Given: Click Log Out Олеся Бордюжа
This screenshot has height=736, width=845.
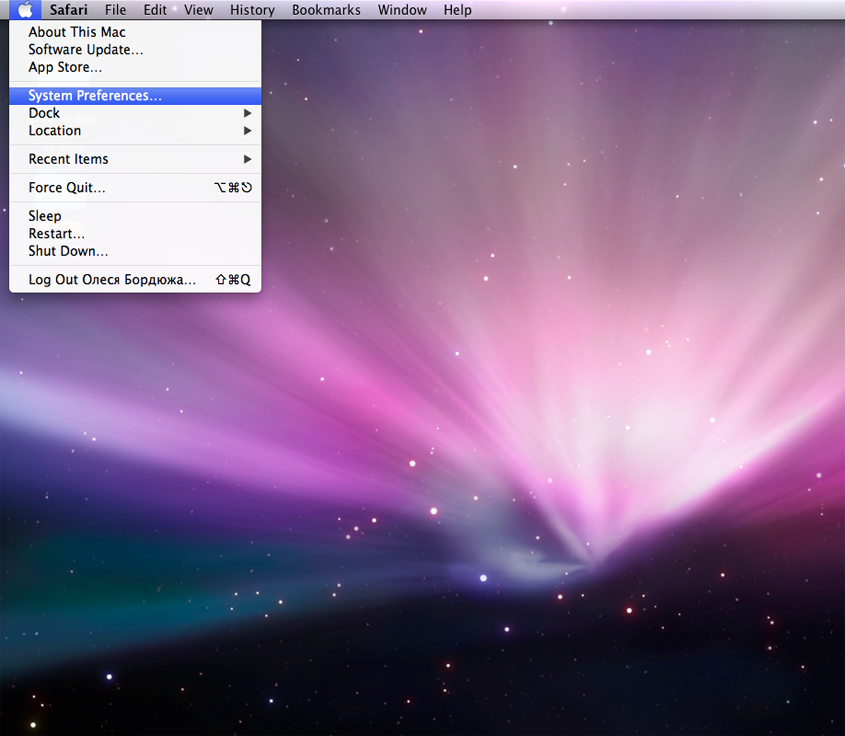Looking at the screenshot, I should (x=112, y=280).
